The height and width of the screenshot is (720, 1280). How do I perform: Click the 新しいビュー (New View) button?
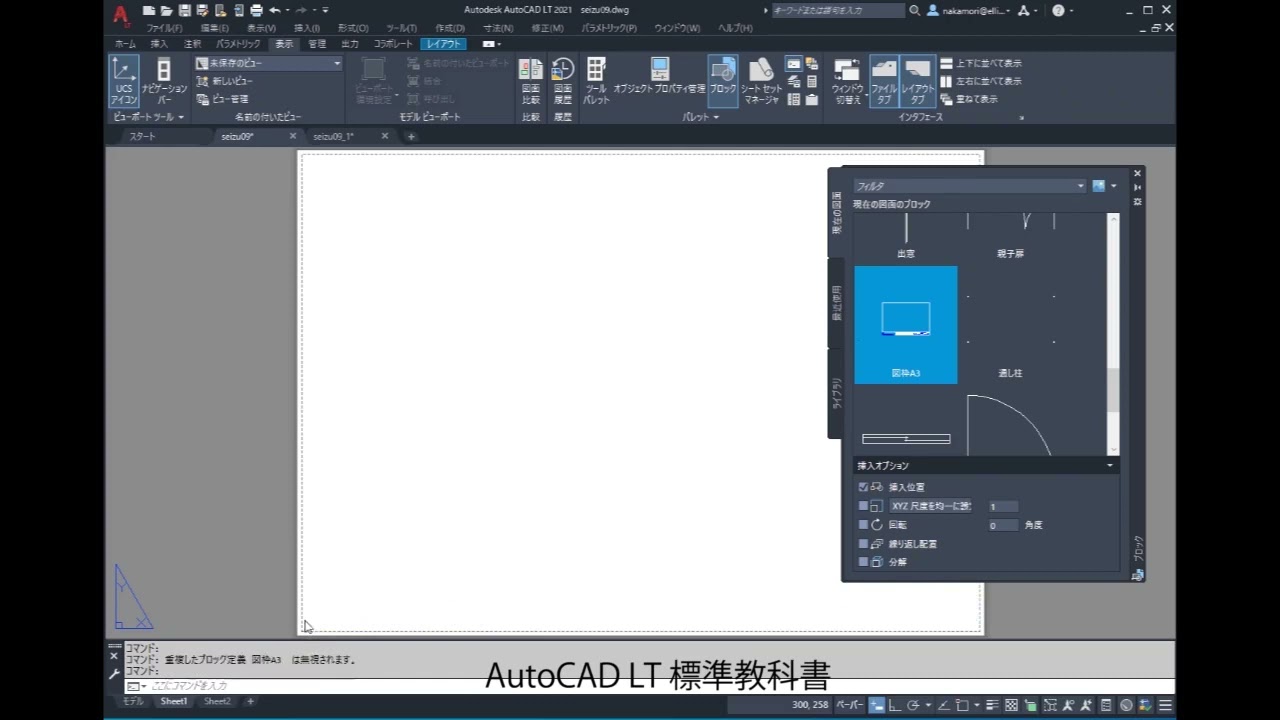pyautogui.click(x=225, y=81)
